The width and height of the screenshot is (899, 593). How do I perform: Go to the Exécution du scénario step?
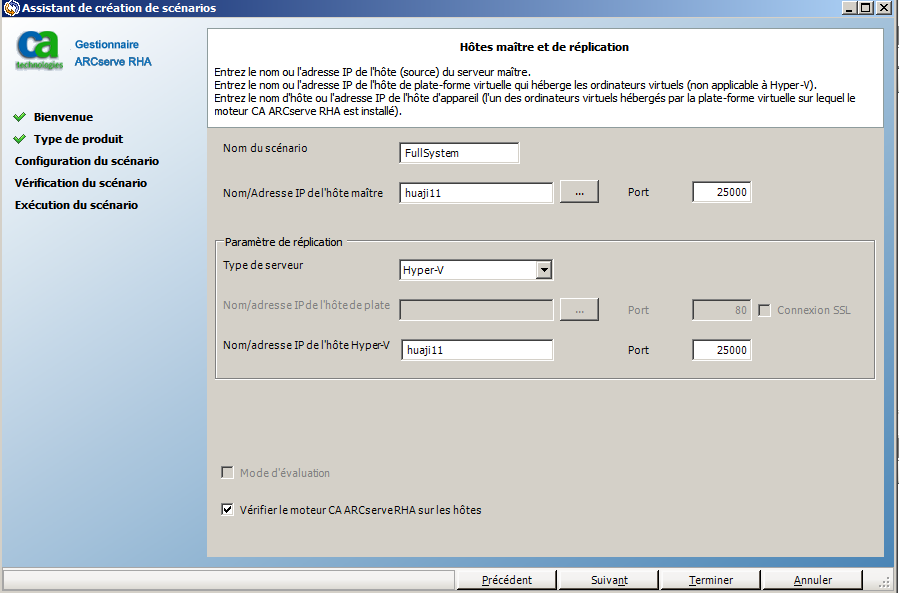pyautogui.click(x=76, y=205)
